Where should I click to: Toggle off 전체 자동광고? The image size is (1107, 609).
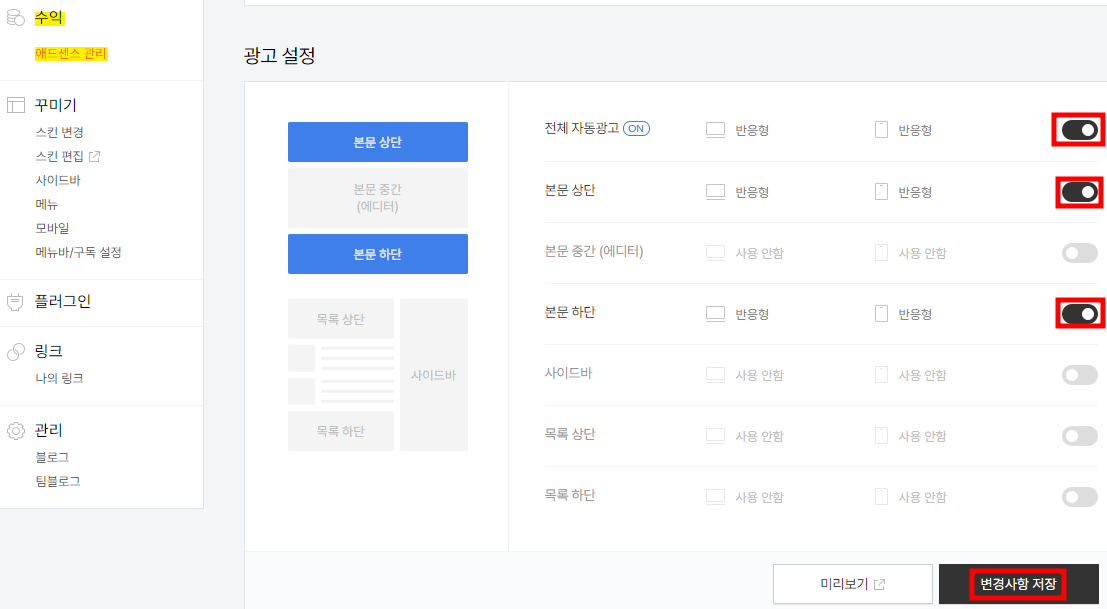(x=1078, y=128)
